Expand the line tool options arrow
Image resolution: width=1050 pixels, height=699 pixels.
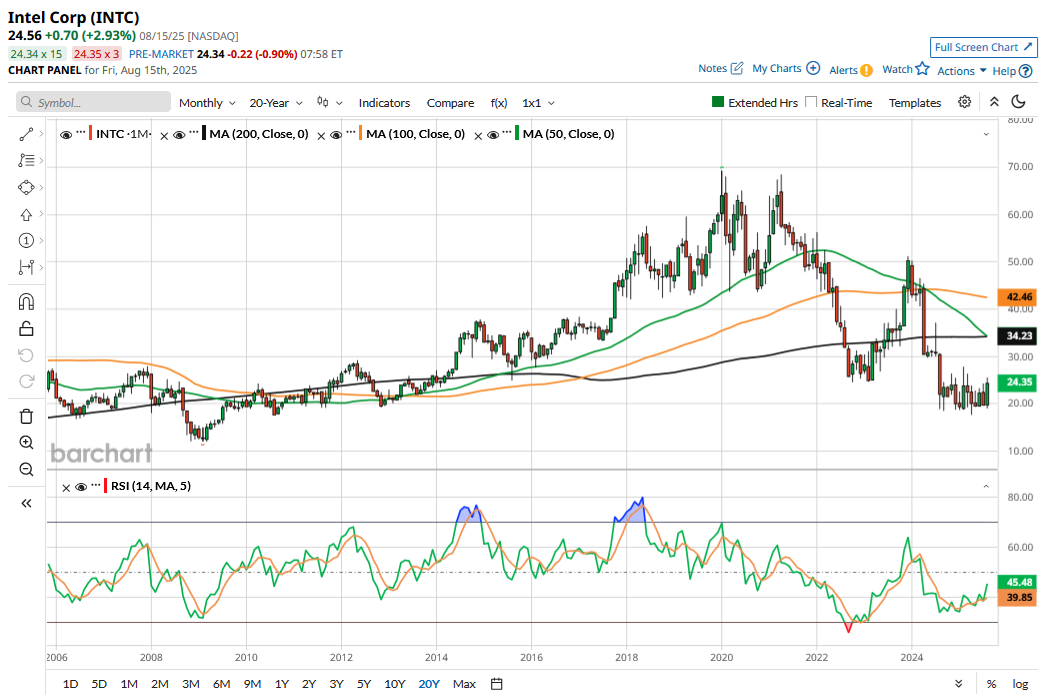pos(41,134)
